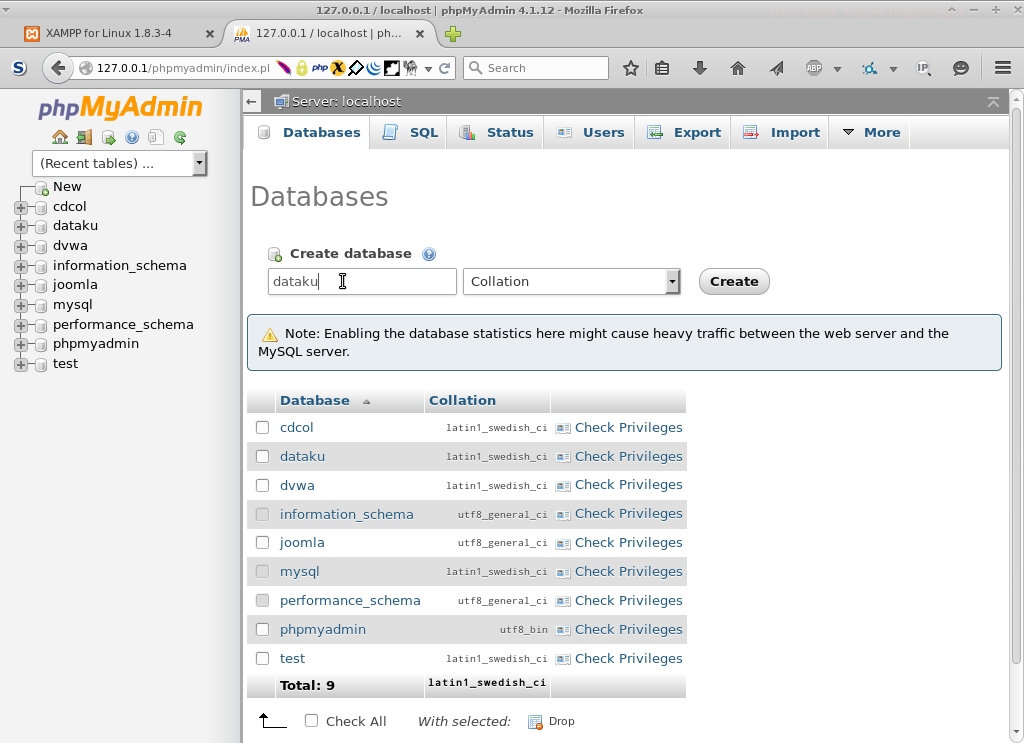Screen dimensions: 1024x743
Task: Tick the checkbox for phpmyadmin database
Action: pyautogui.click(x=263, y=629)
